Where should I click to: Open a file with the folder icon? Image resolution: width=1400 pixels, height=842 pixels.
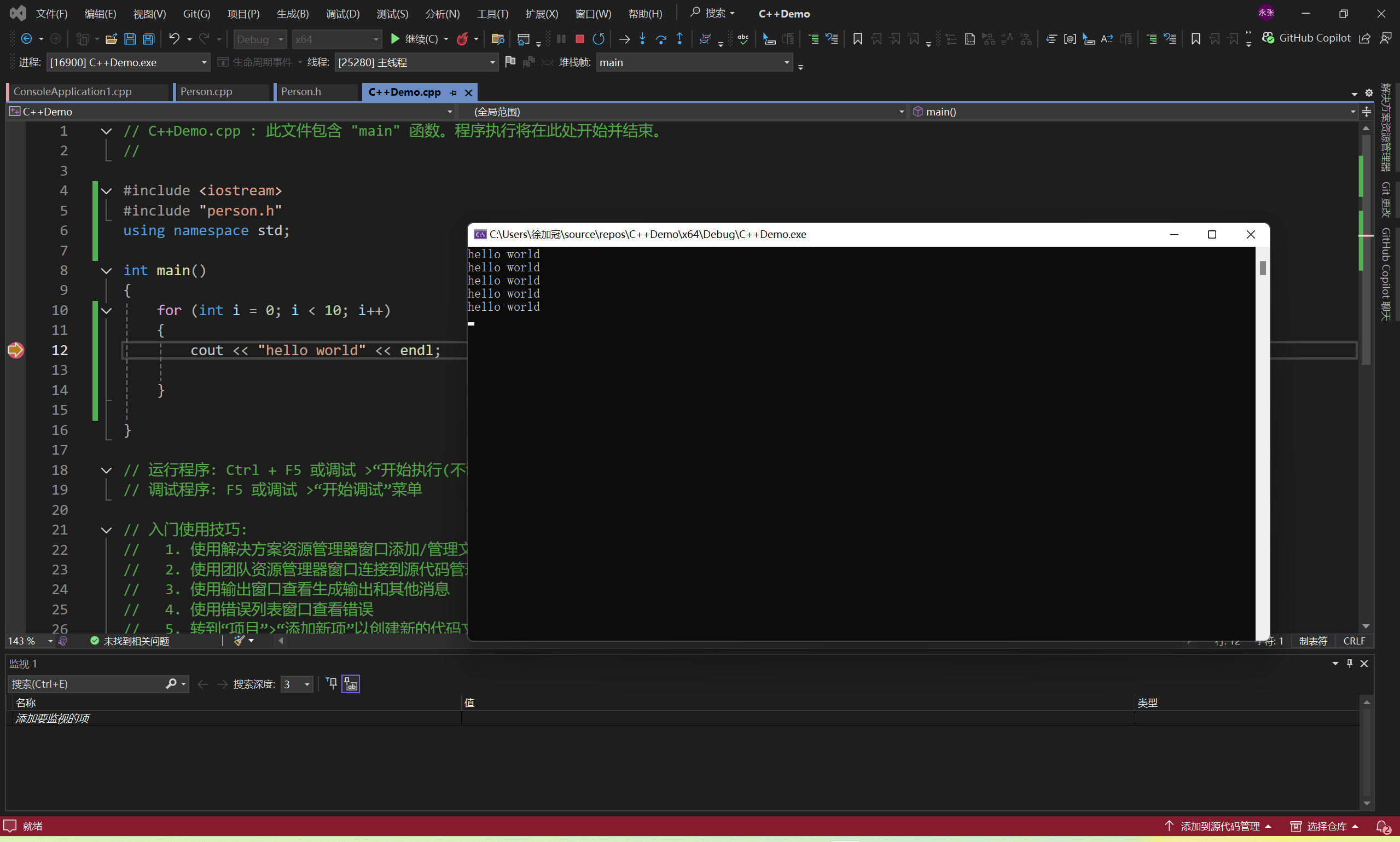111,39
